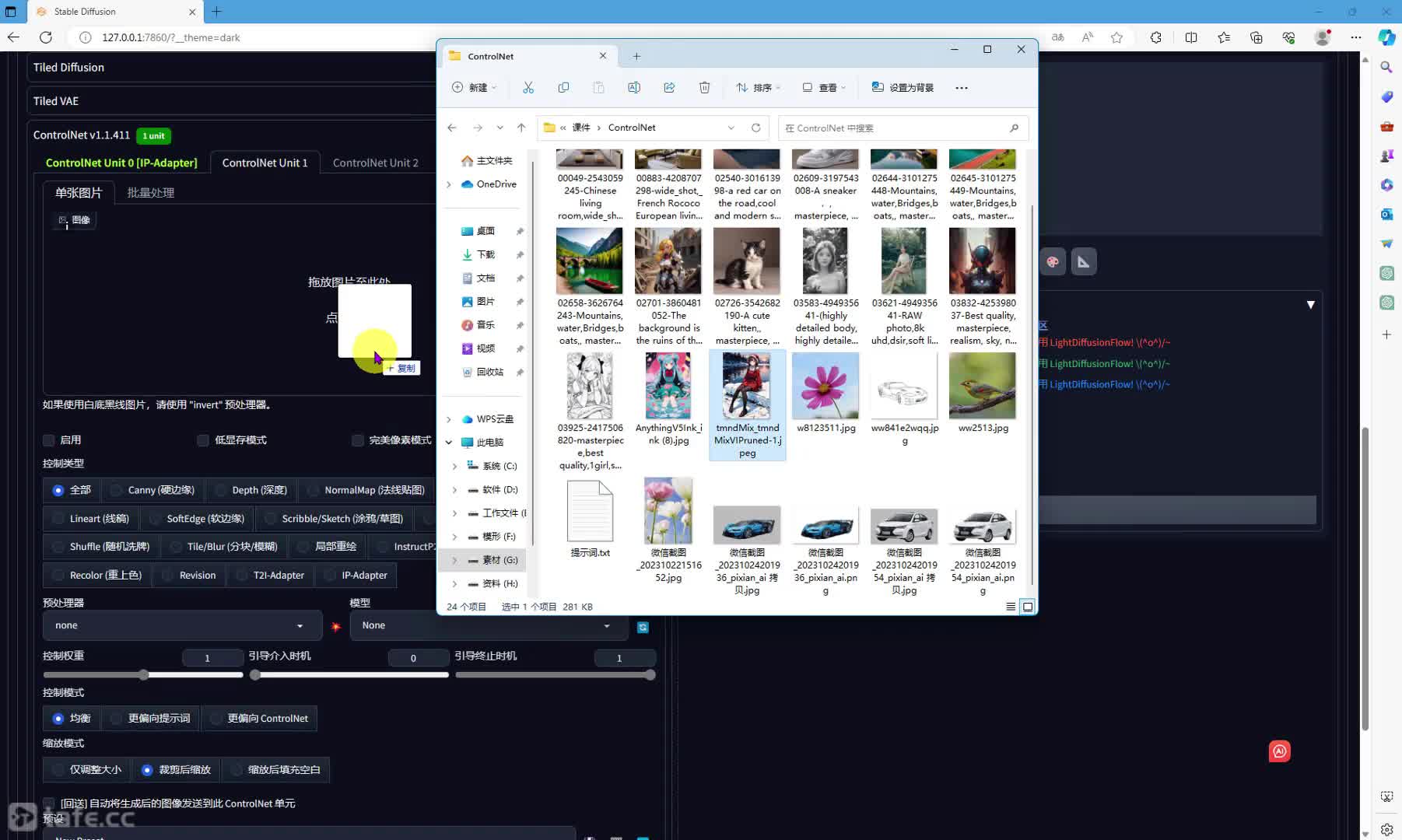The height and width of the screenshot is (840, 1402).
Task: Click the red explosion preprocessor preview icon
Action: click(x=336, y=626)
